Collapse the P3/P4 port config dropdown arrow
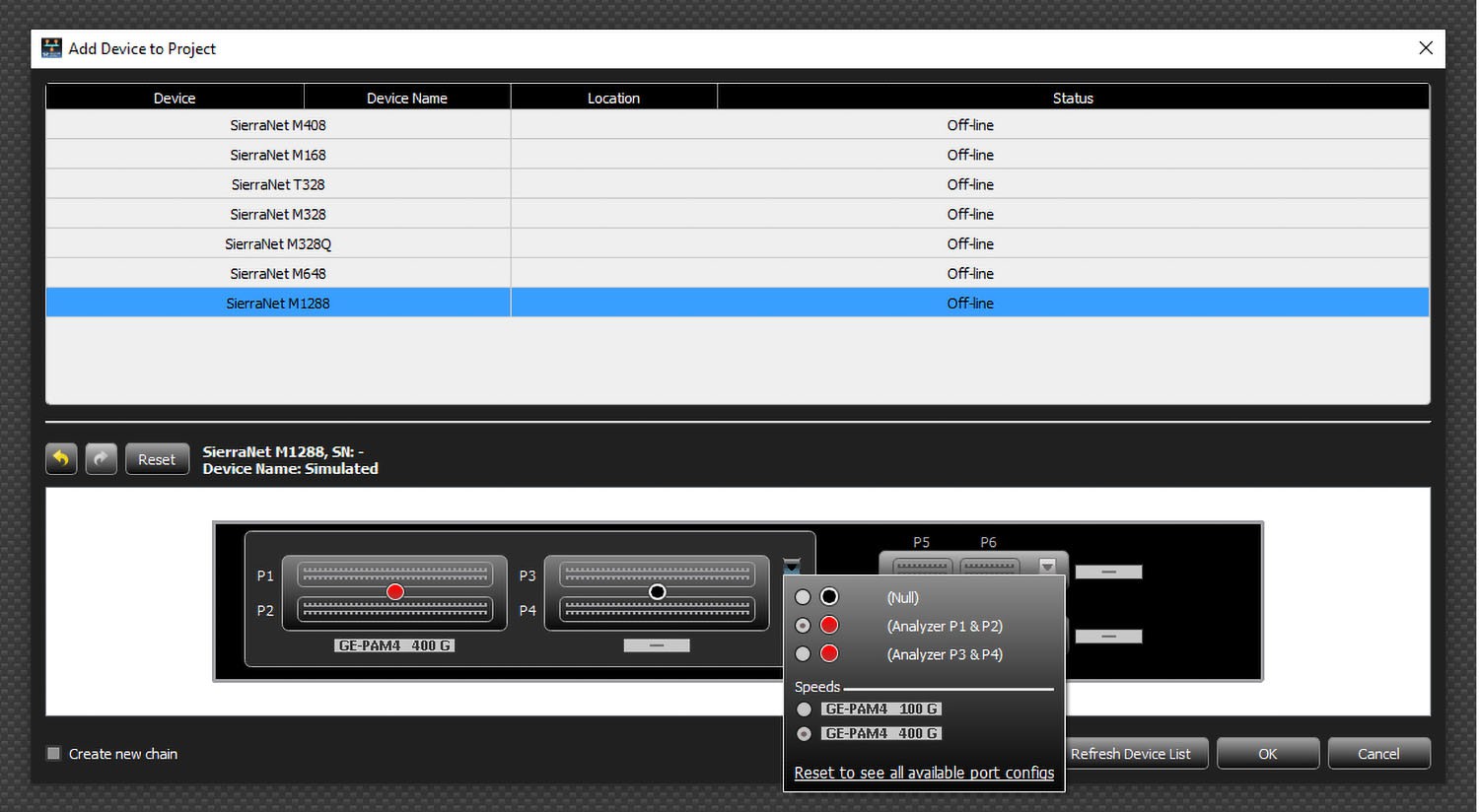Screen dimensions: 1479x812 click(x=792, y=566)
